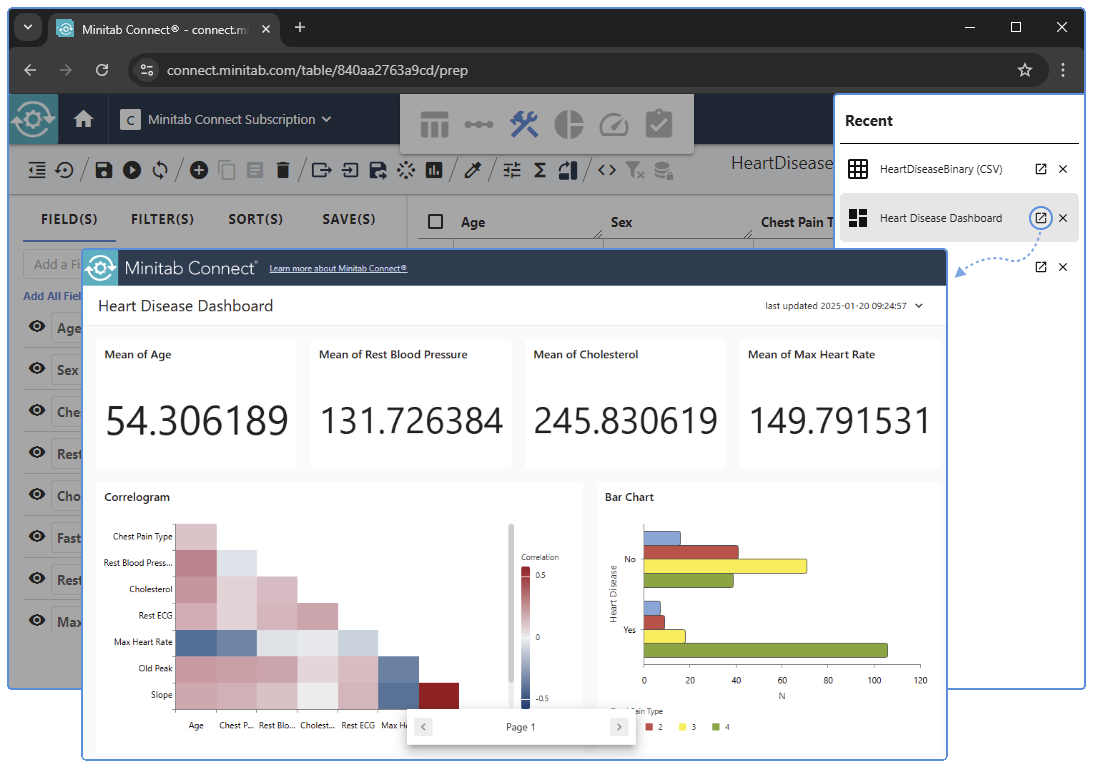Screen dimensions: 1095x770
Task: Go to the next dashboard page arrow
Action: pyautogui.click(x=618, y=726)
